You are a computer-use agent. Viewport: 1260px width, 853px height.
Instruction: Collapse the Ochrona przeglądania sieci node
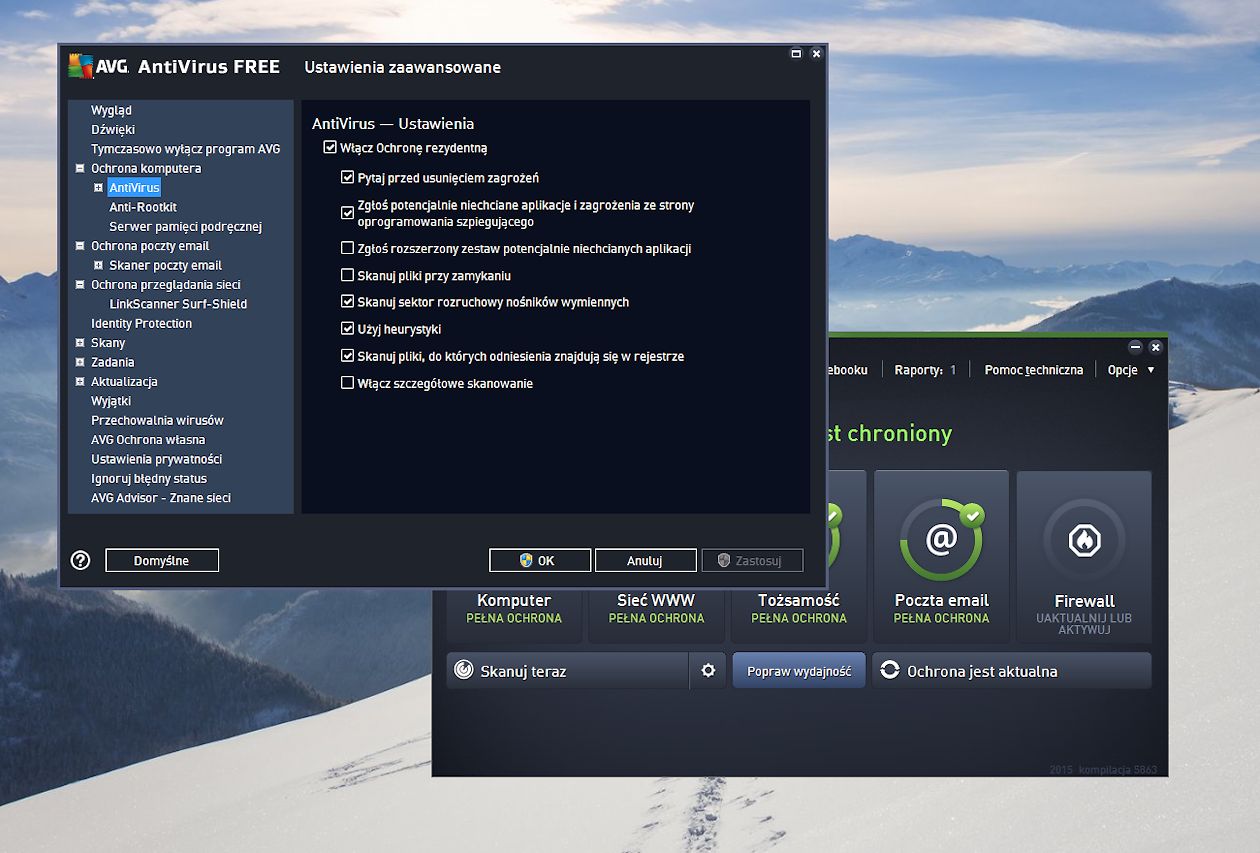pos(80,284)
